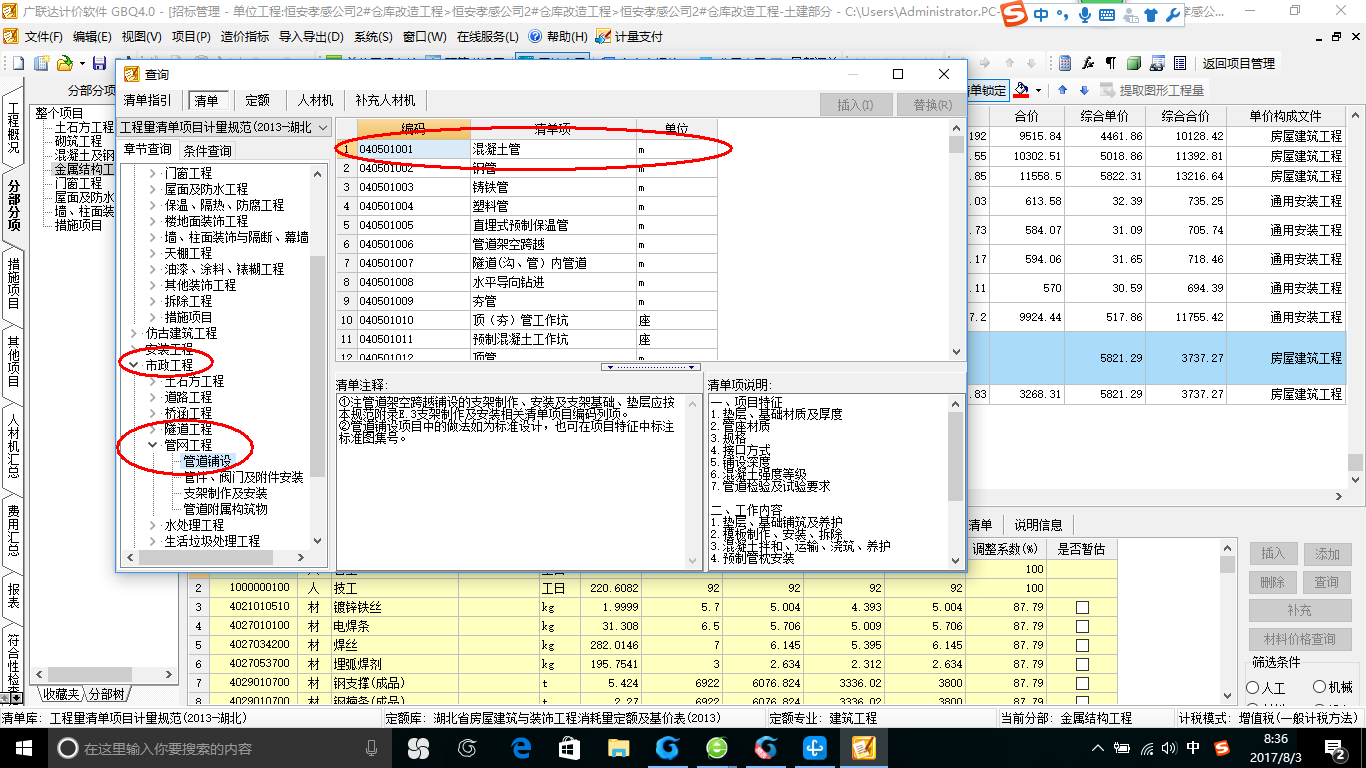Click the 补充 button on right panel
Image resolution: width=1366 pixels, height=768 pixels.
click(1299, 610)
